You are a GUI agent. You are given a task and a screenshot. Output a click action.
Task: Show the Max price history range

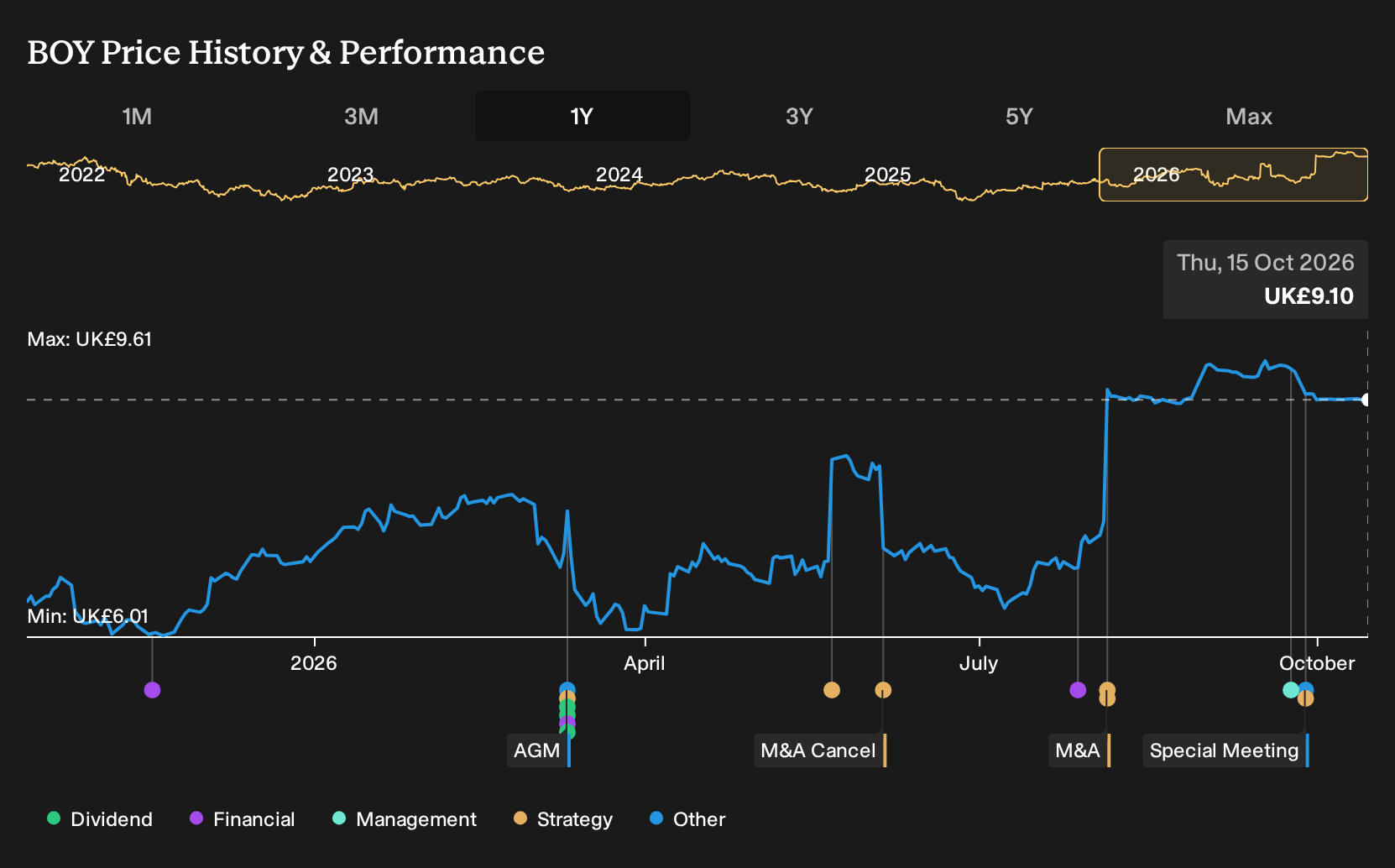[1249, 116]
